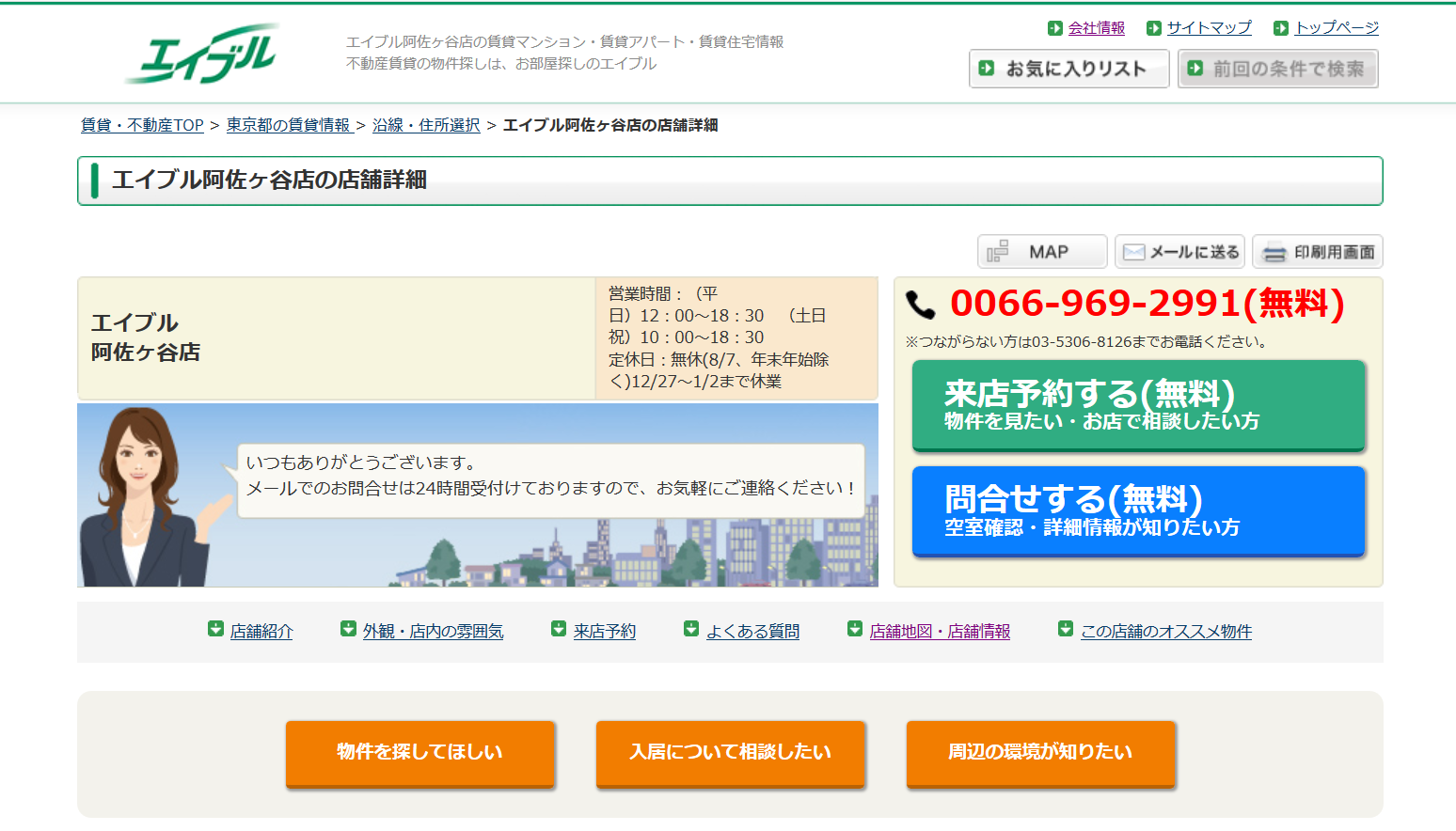This screenshot has height=831, width=1456.
Task: Jump to よくある質問 section
Action: [753, 632]
